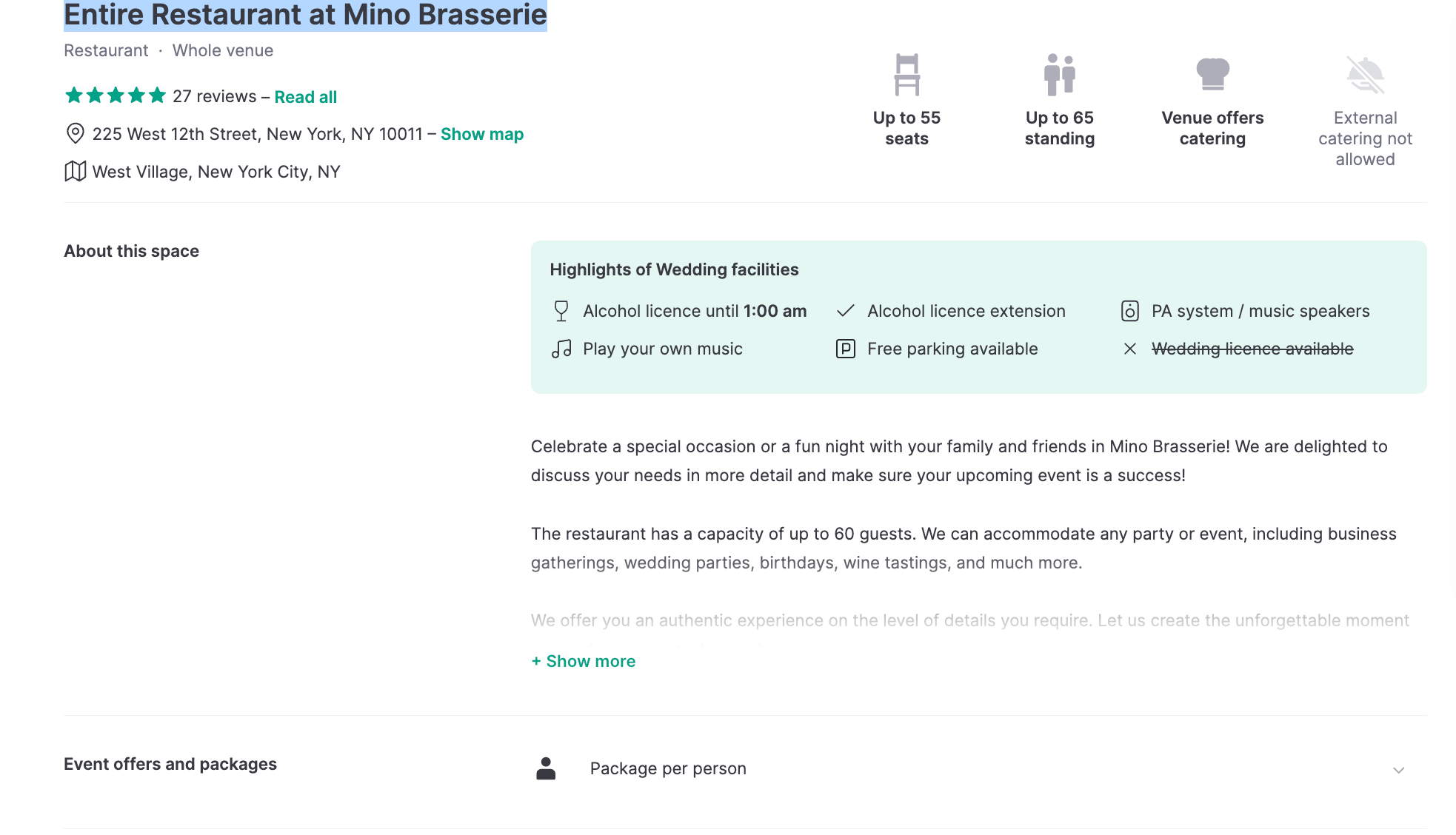Click the music note icon
Screen dimensions: 1456x835
coord(561,349)
